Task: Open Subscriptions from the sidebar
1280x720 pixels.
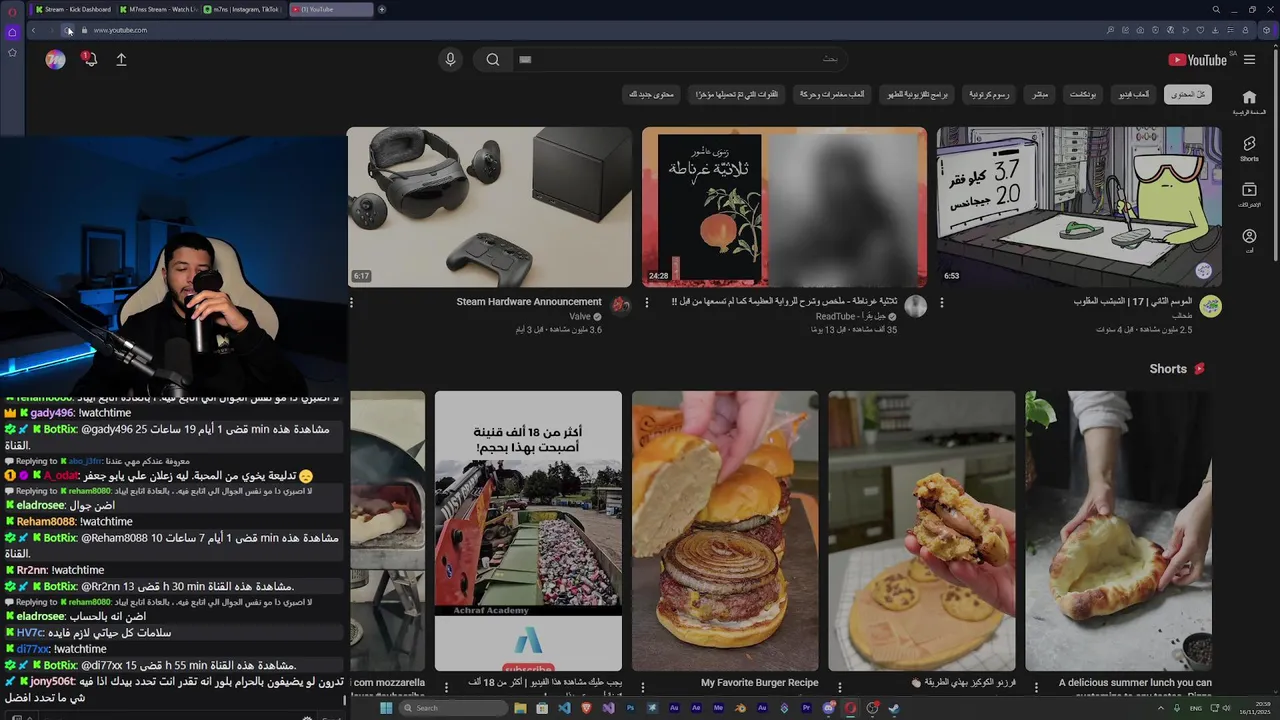Action: [1249, 194]
